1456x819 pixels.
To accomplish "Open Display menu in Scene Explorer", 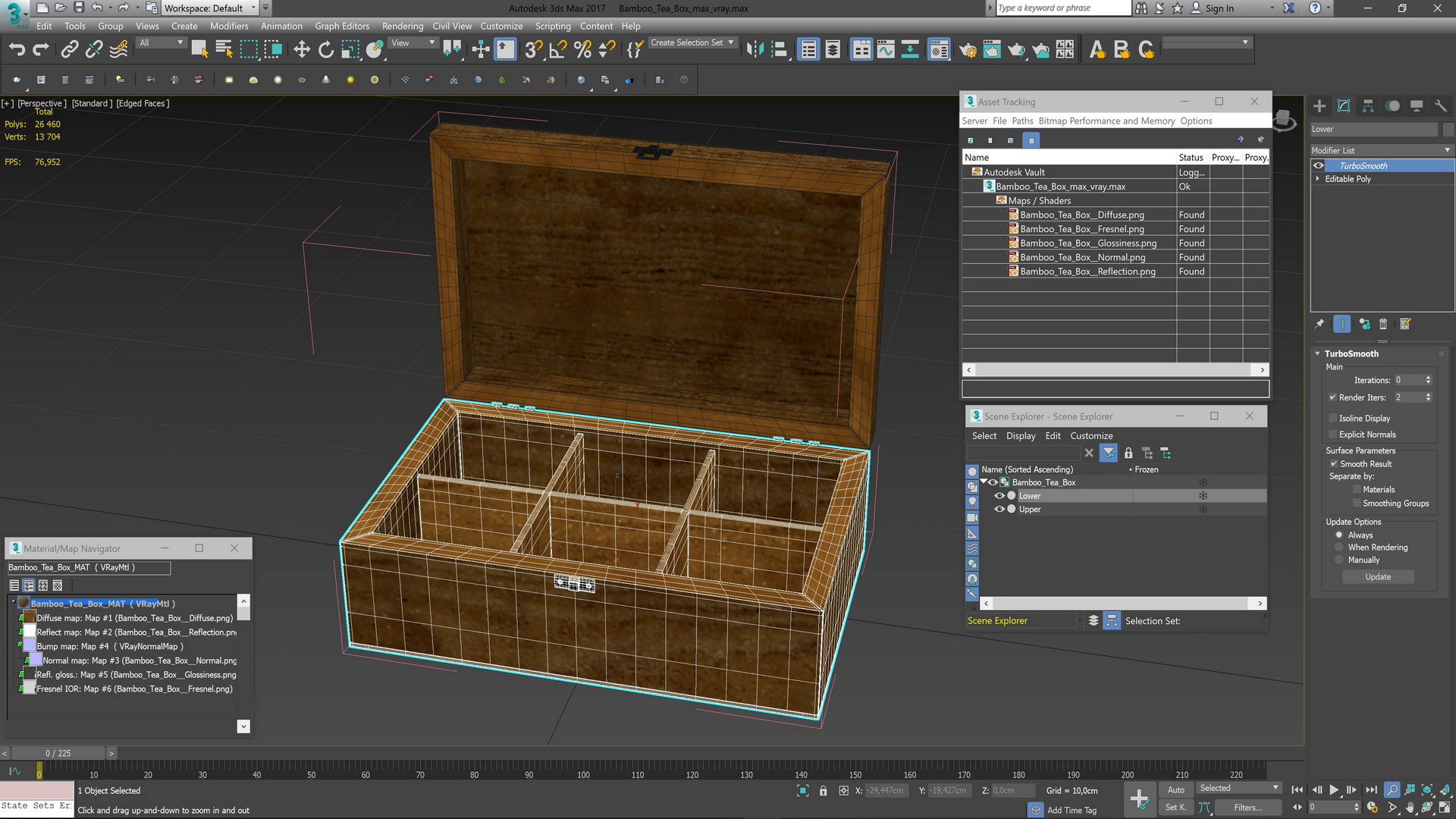I will pyautogui.click(x=1021, y=436).
